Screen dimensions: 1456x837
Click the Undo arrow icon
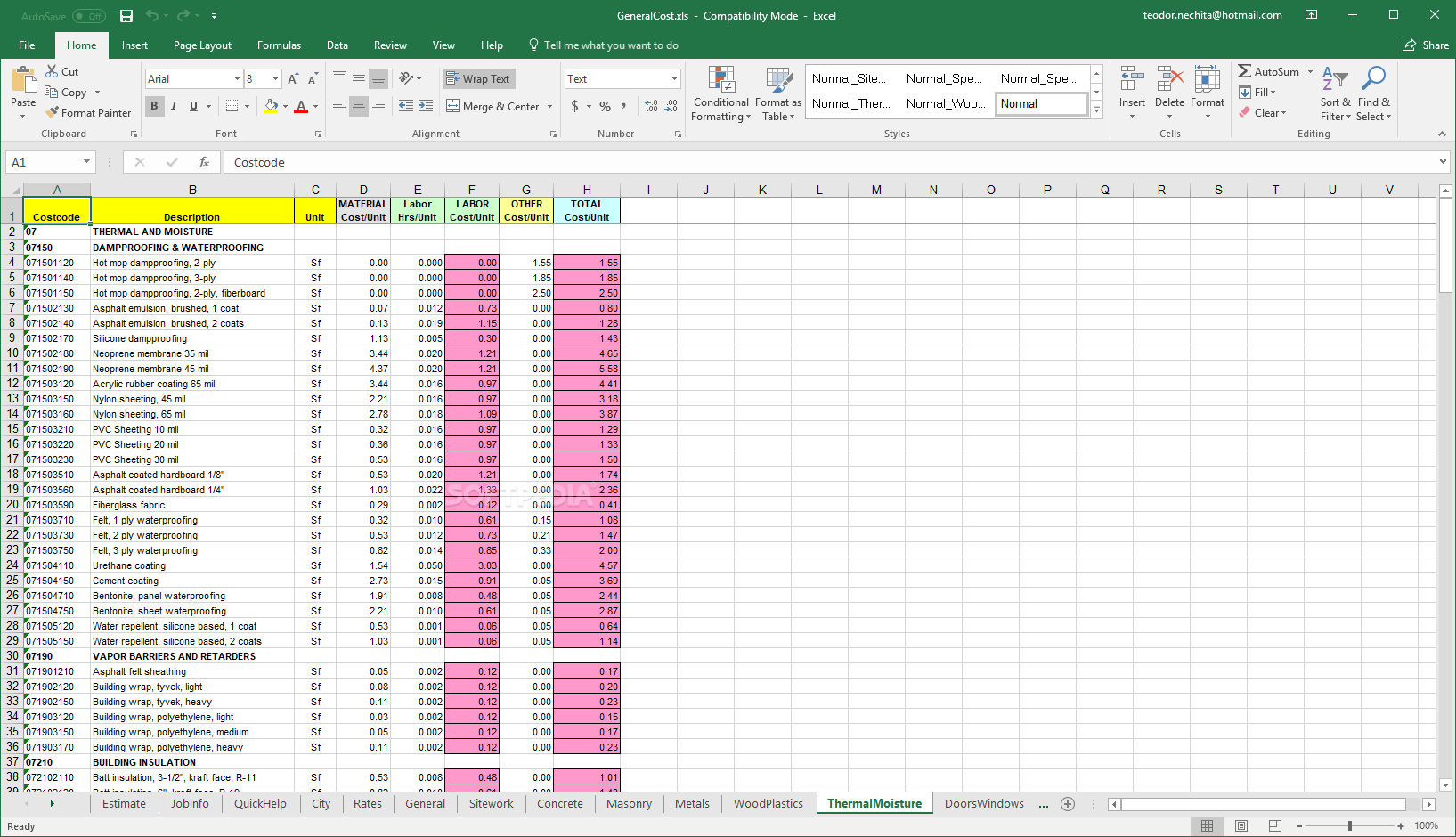pos(152,16)
